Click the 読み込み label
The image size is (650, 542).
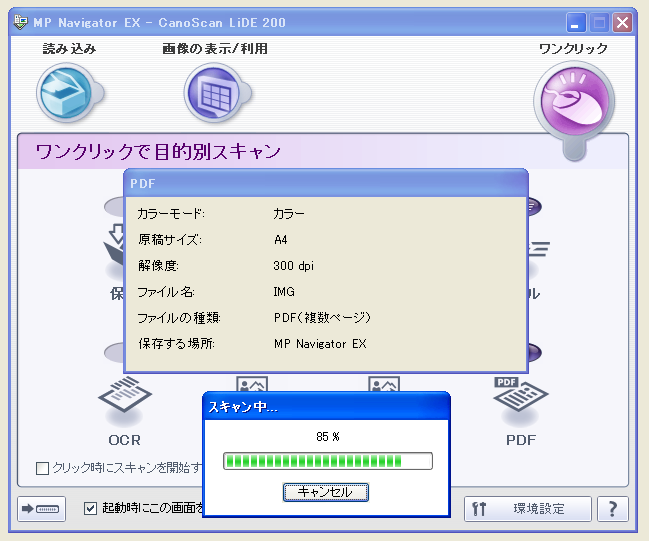click(x=69, y=49)
